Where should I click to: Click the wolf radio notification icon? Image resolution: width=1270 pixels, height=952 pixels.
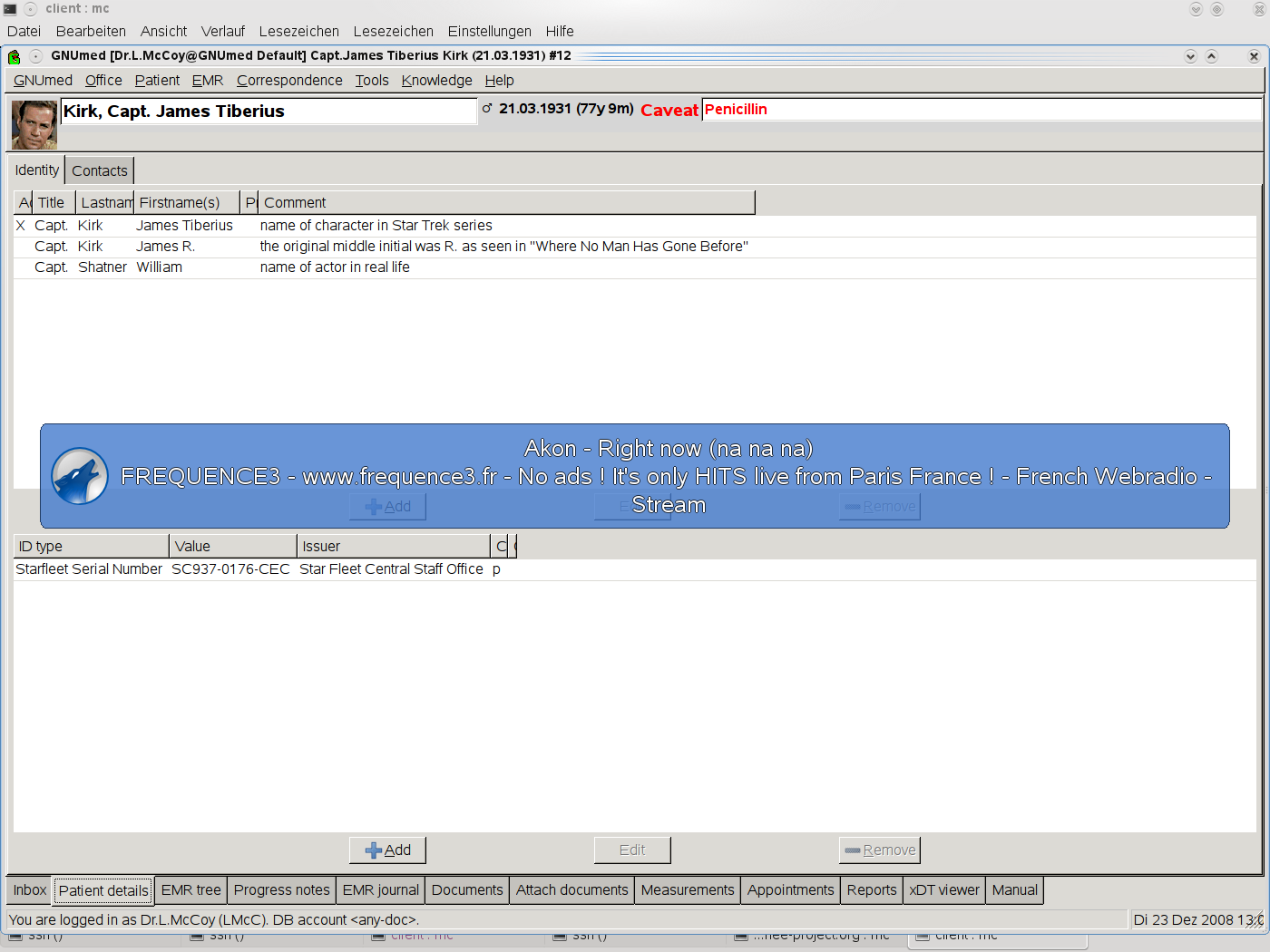click(x=80, y=476)
